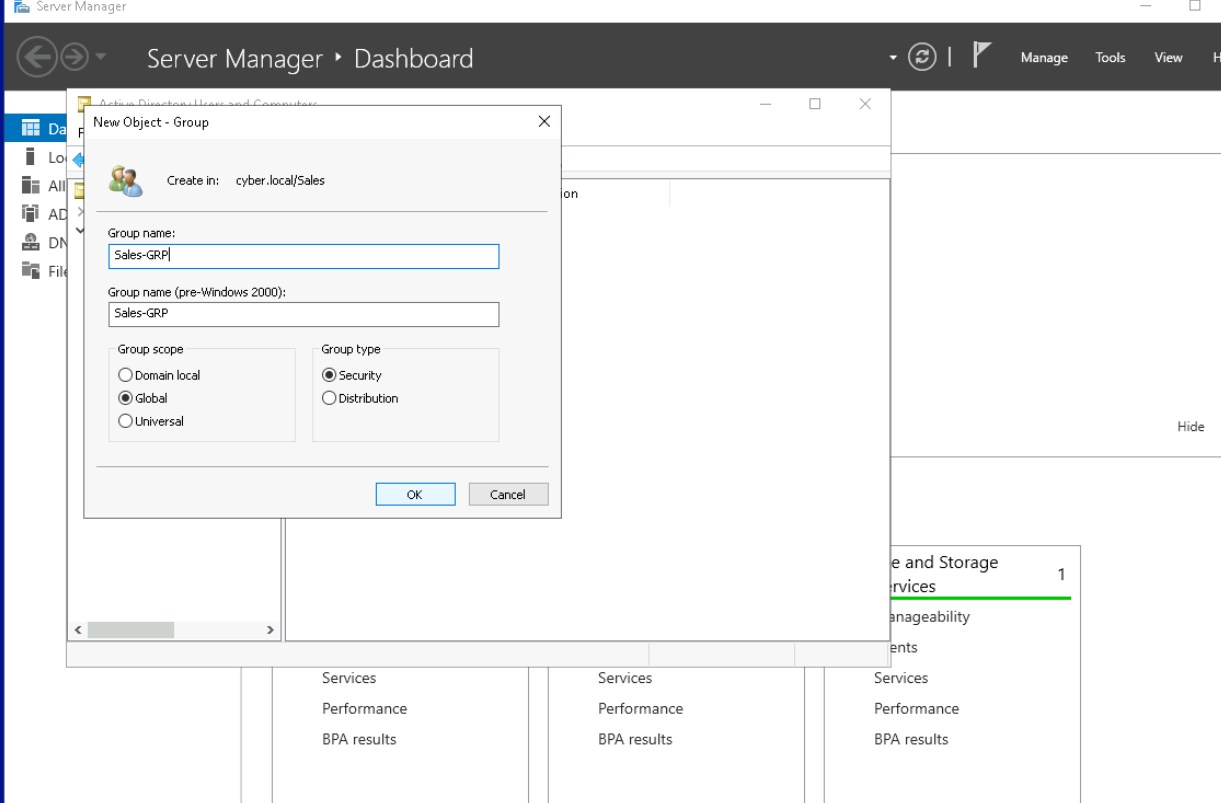
Task: Choose the Distribution group type
Action: coord(360,398)
